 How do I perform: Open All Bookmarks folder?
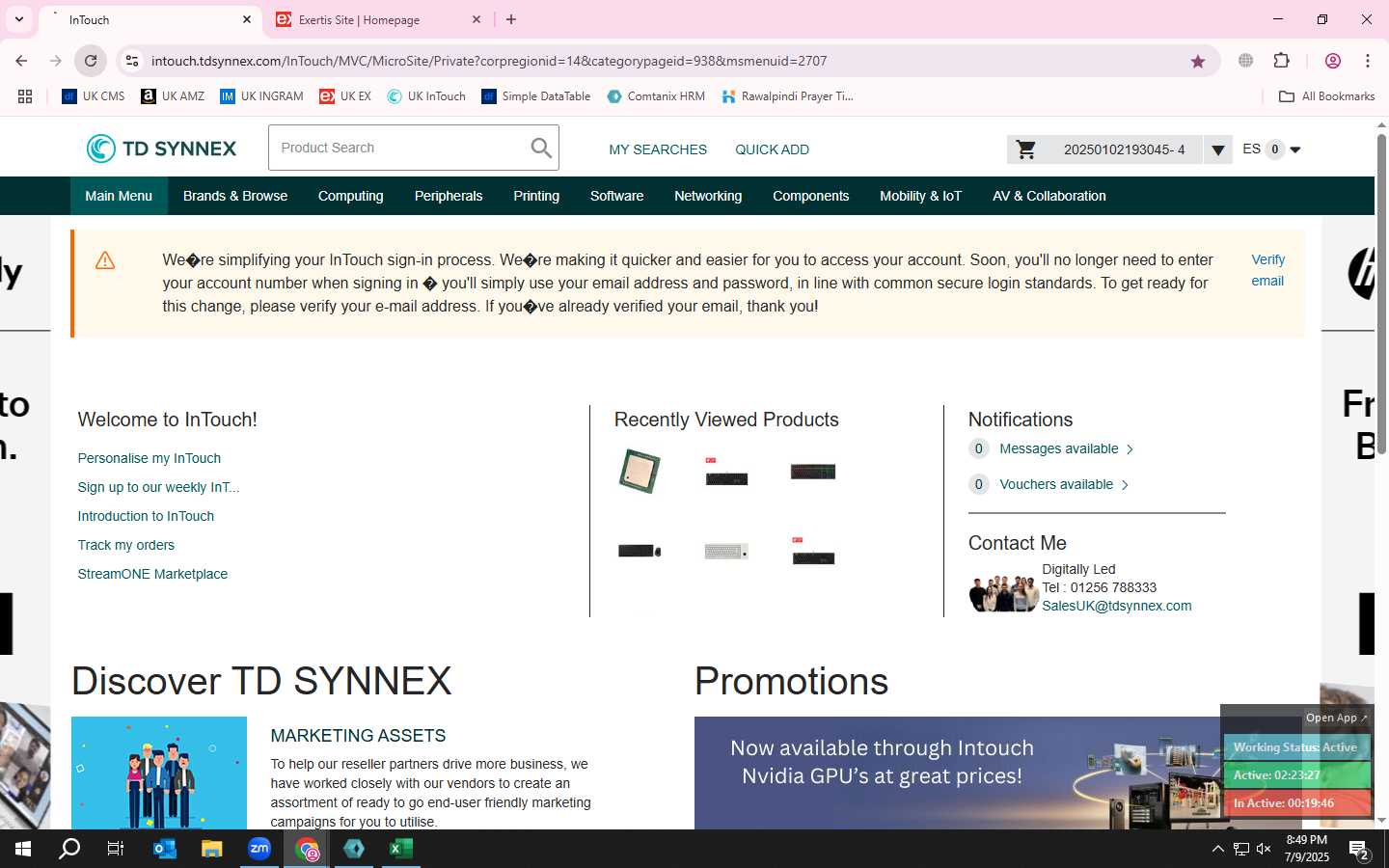pos(1326,96)
